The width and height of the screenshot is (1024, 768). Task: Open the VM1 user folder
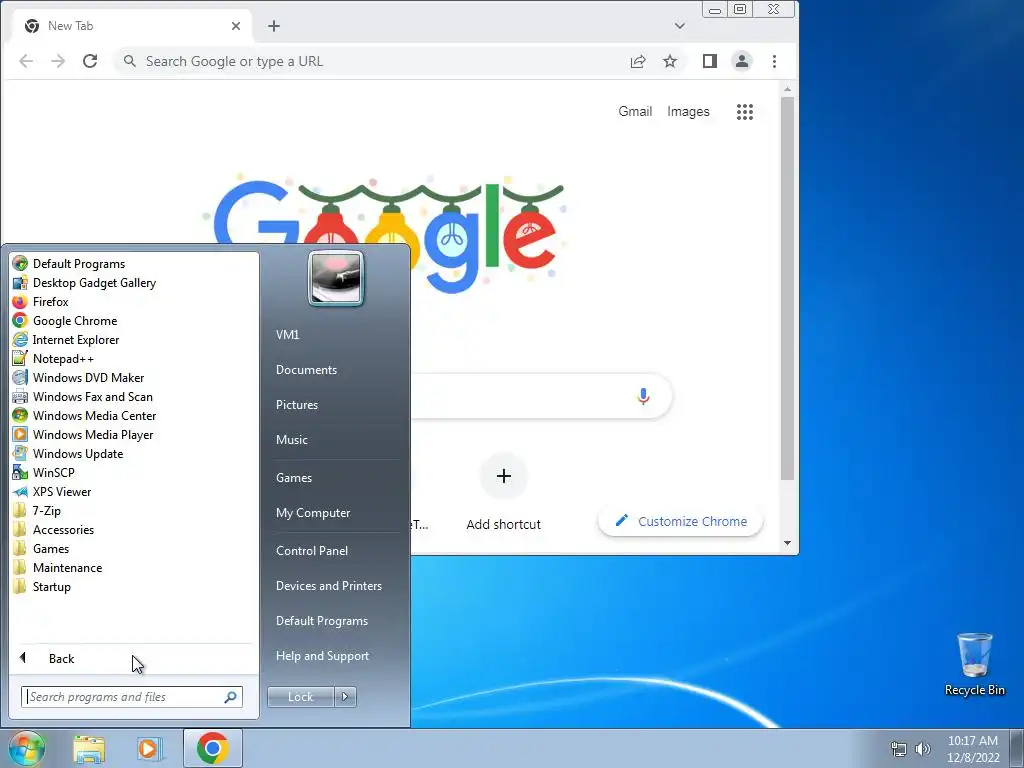287,334
